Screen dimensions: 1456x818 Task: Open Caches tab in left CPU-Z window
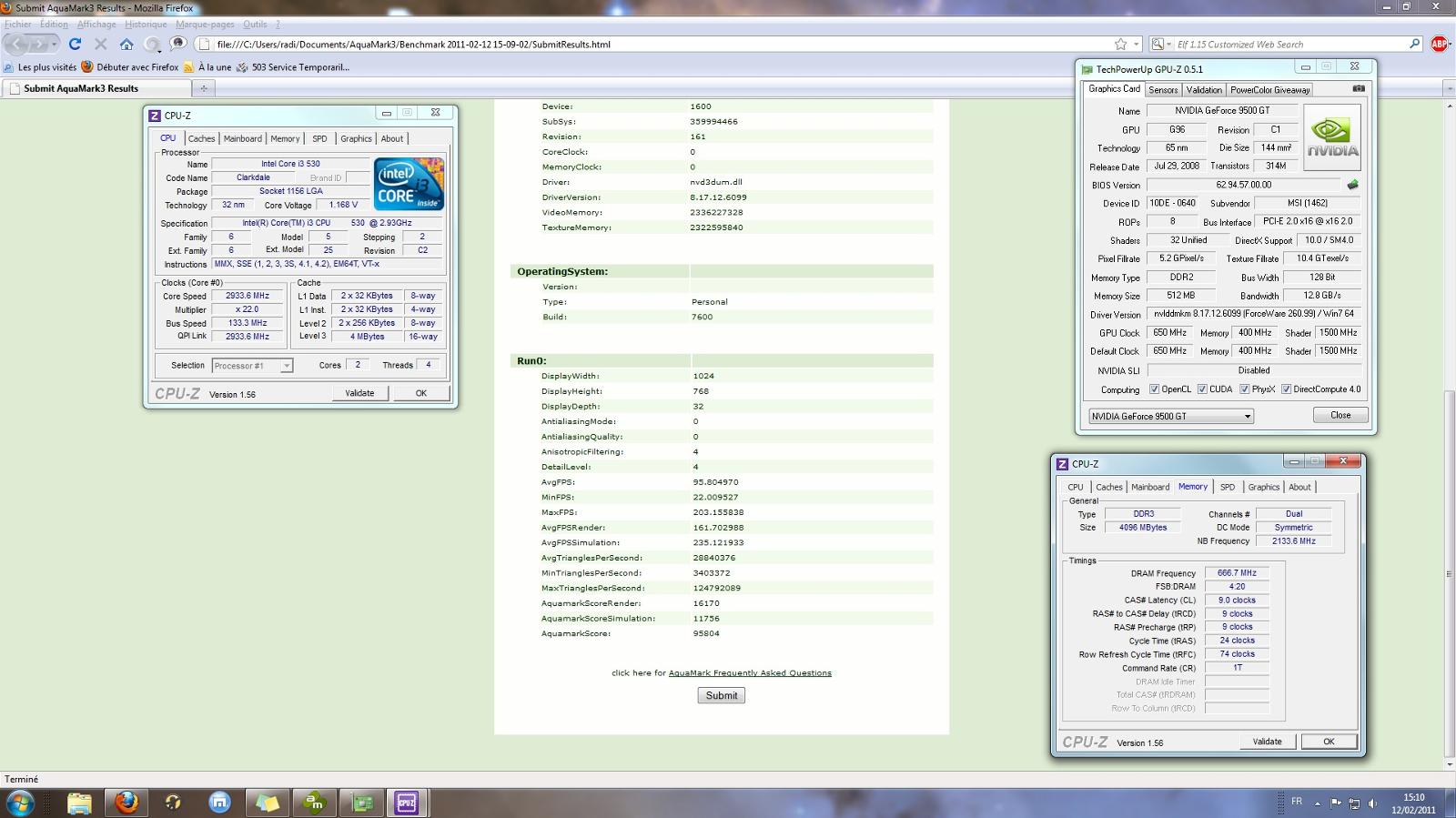201,138
